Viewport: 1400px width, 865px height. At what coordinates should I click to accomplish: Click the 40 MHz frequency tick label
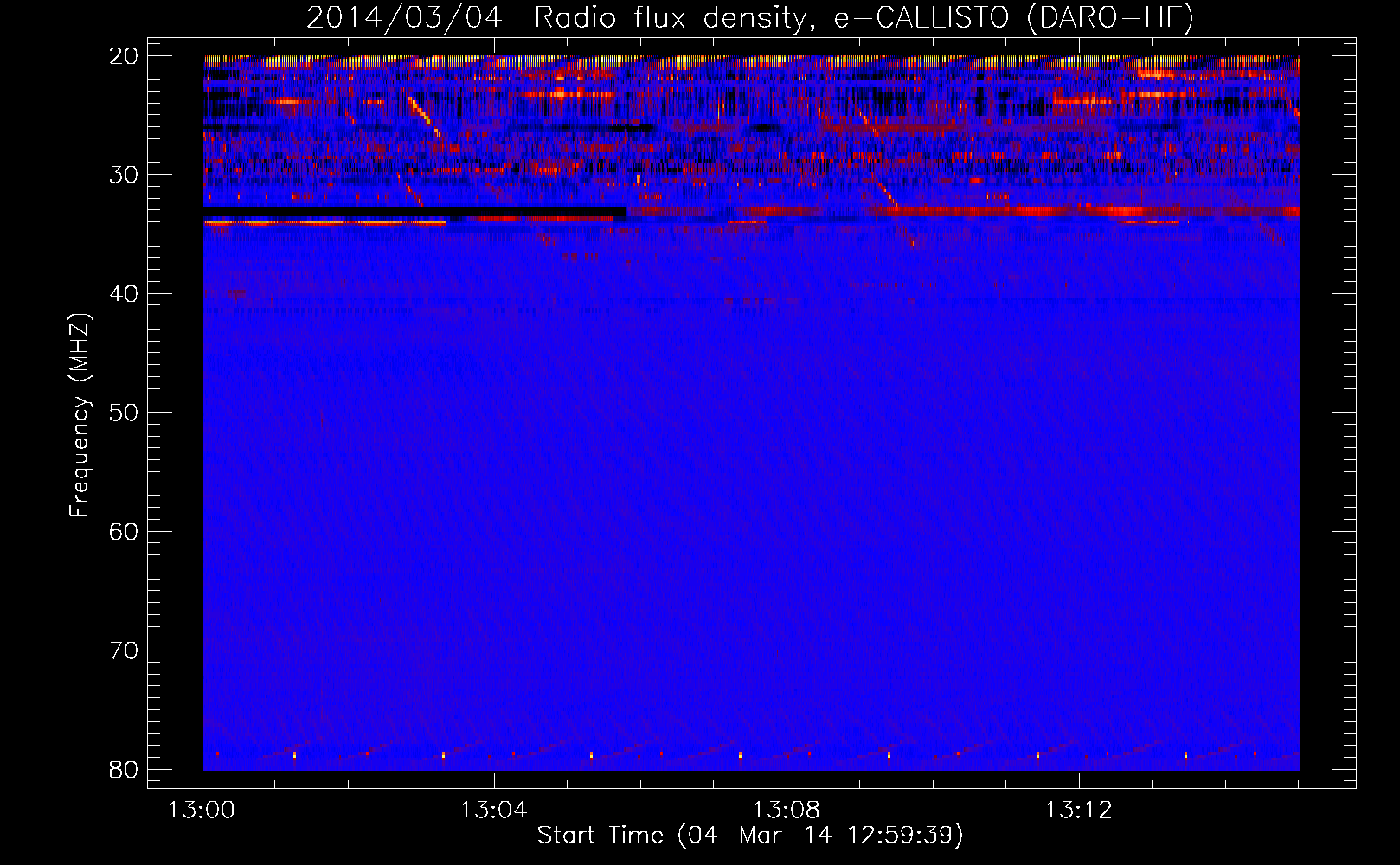click(x=124, y=294)
